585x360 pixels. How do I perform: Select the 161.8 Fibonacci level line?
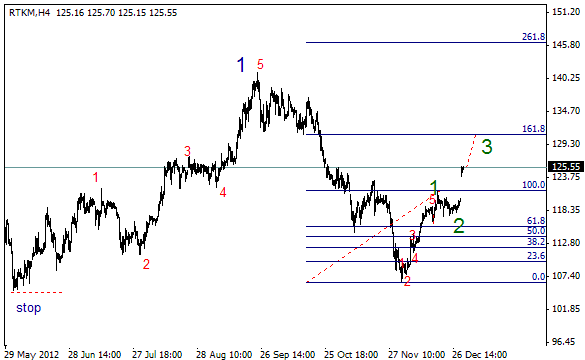(426, 134)
